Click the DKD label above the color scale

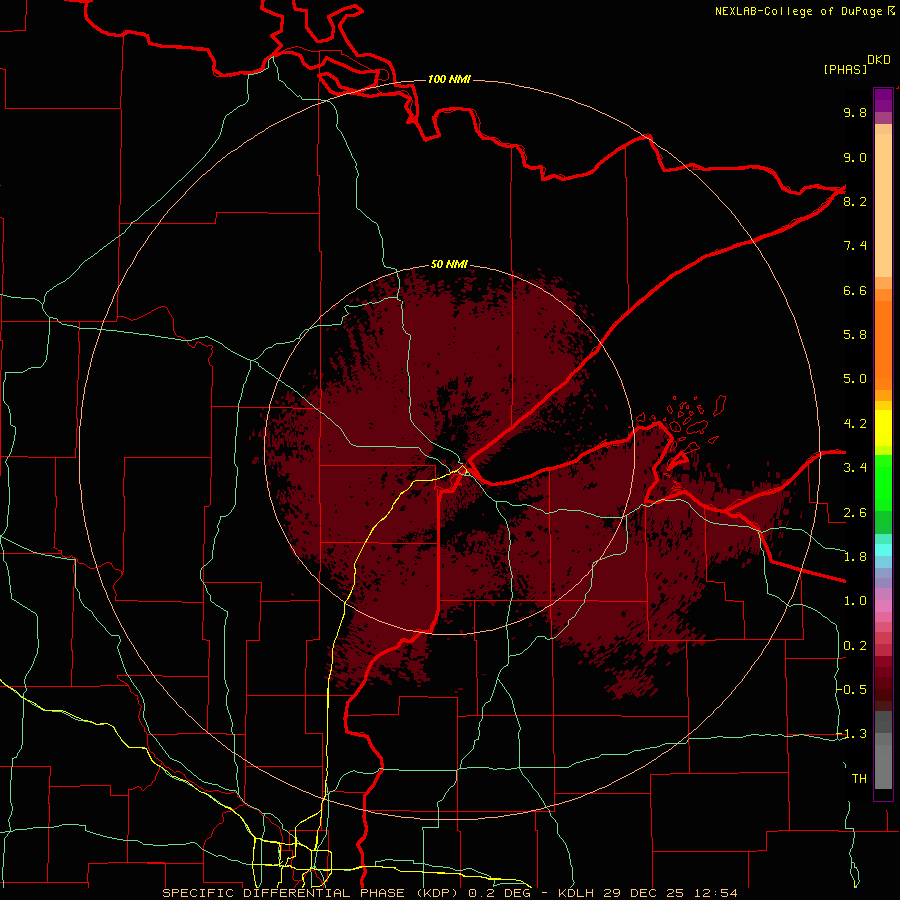pos(879,60)
